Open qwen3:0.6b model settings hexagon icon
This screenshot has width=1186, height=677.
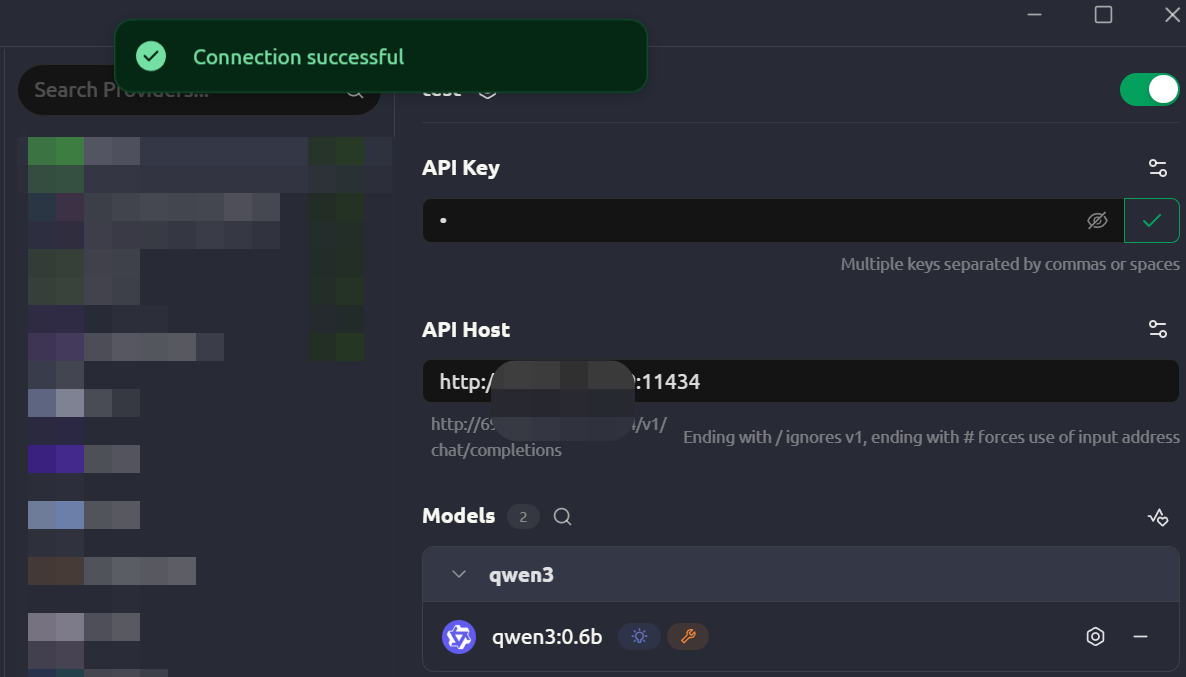pos(1096,637)
